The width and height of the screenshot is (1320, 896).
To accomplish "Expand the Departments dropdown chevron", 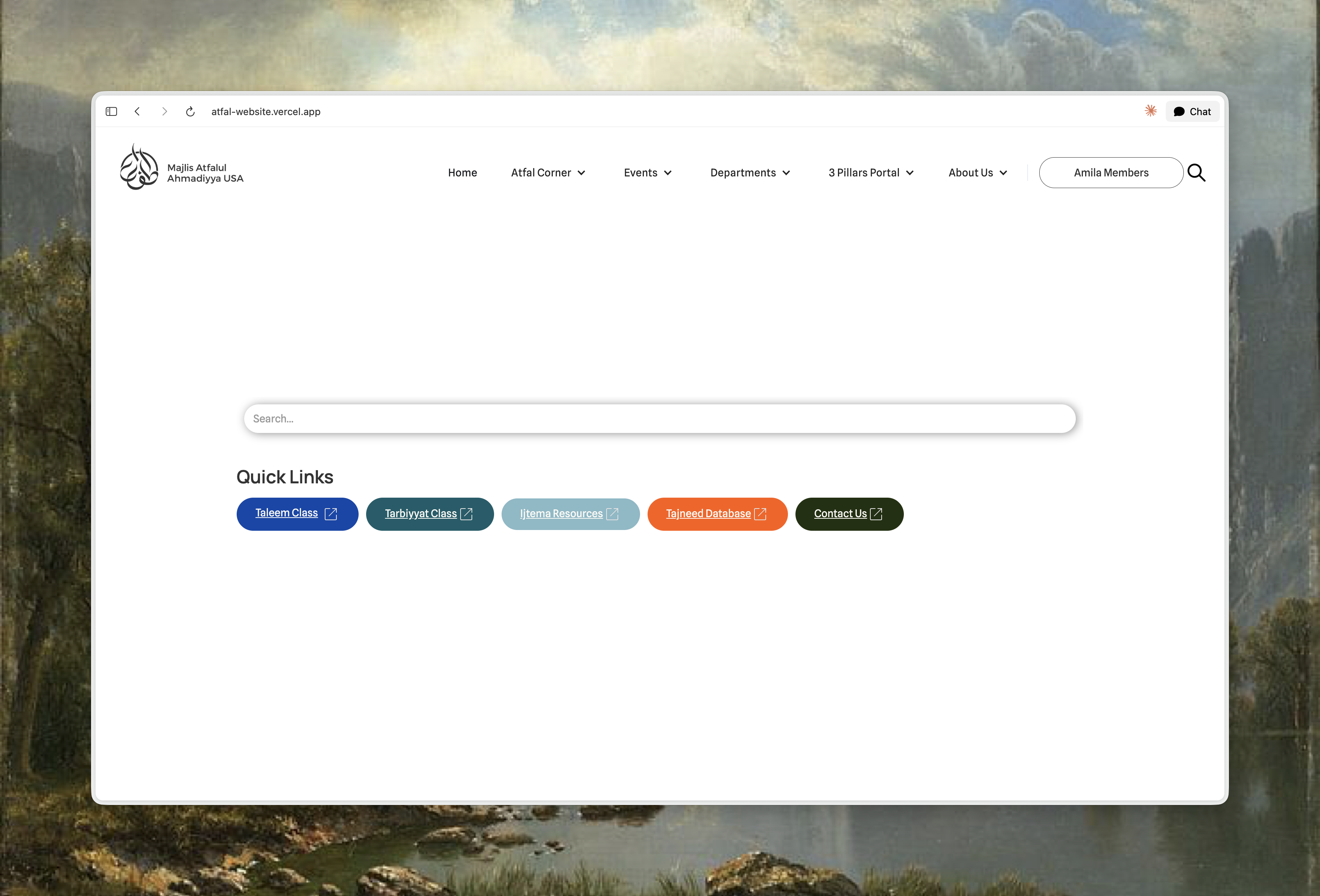I will [x=786, y=173].
